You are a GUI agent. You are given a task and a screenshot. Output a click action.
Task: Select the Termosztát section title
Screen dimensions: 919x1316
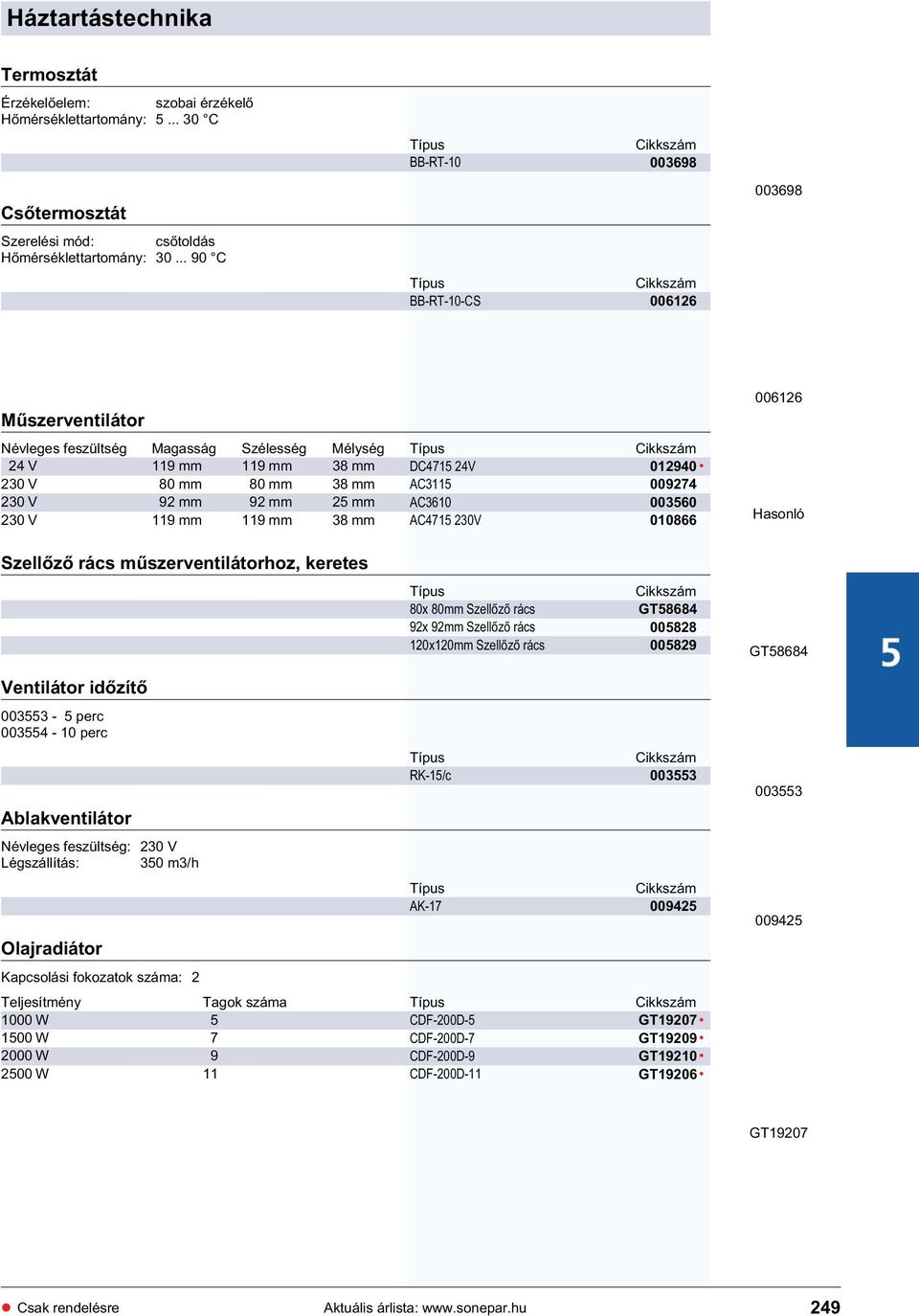(x=49, y=75)
